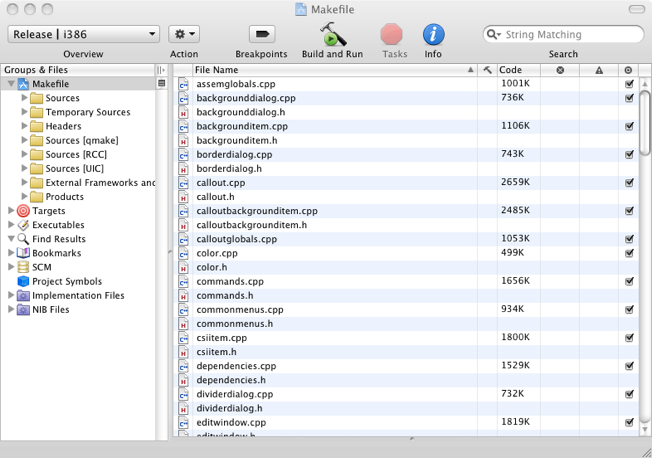Click the String Matching search field
Screen dimensions: 652x458
565,34
